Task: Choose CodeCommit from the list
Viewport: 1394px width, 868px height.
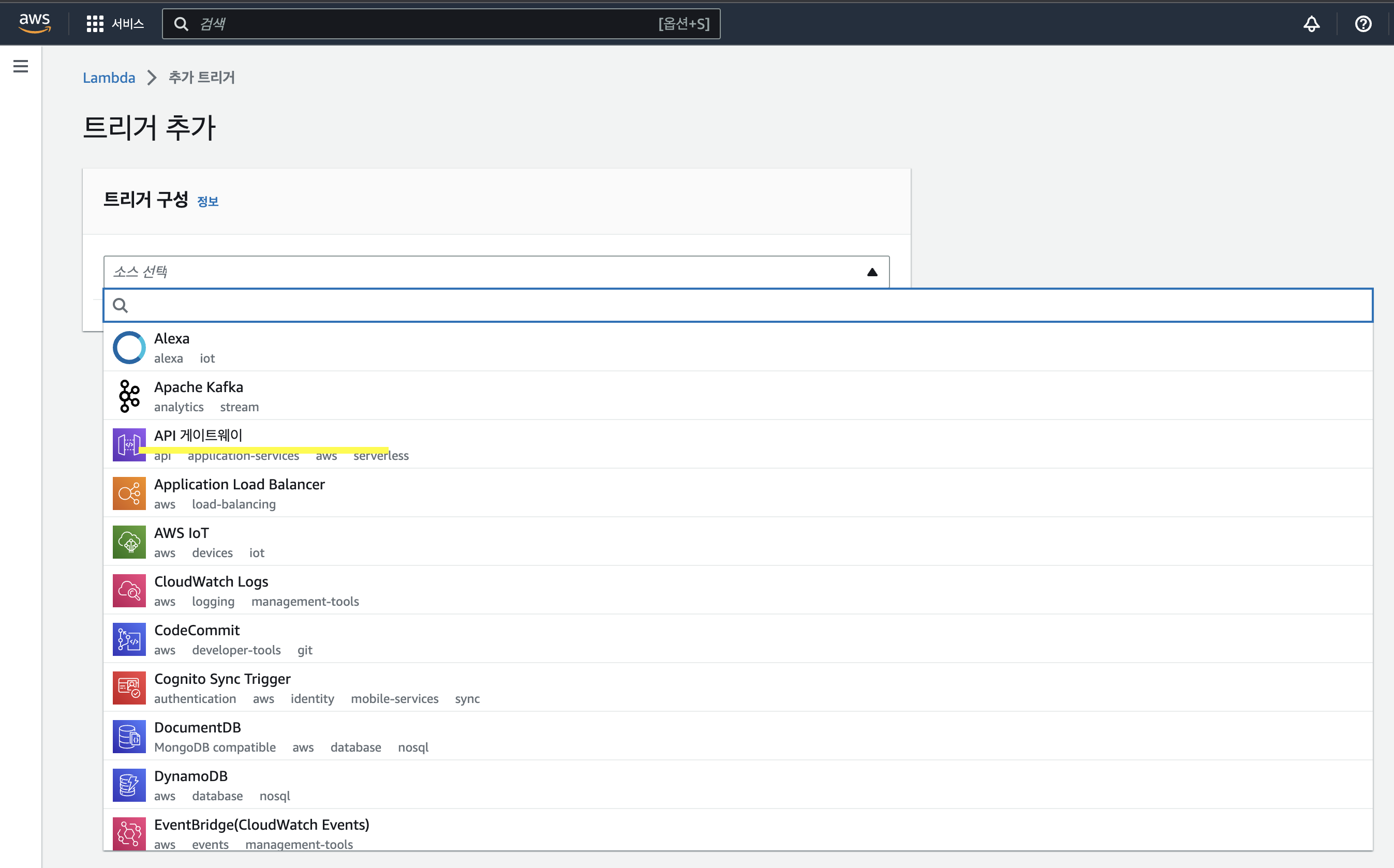Action: click(196, 631)
